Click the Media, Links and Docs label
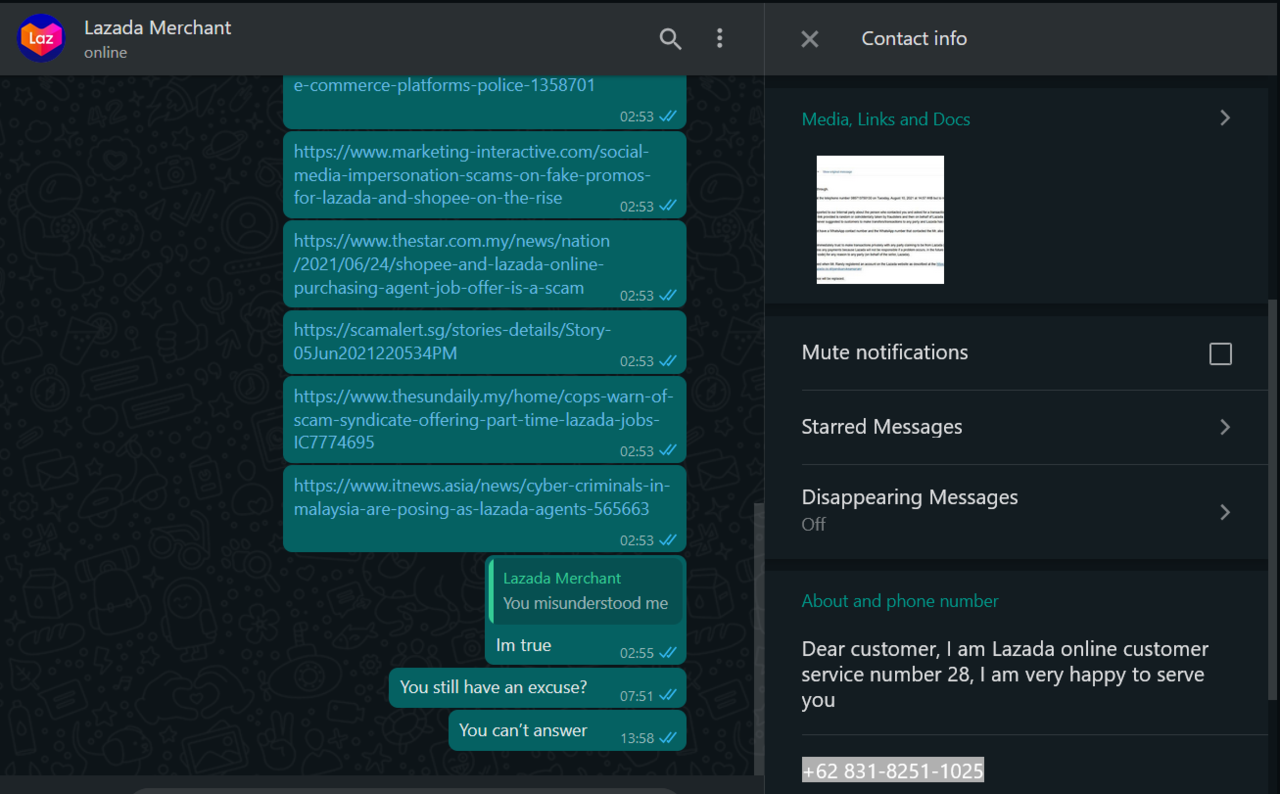Viewport: 1280px width, 794px height. 886,119
